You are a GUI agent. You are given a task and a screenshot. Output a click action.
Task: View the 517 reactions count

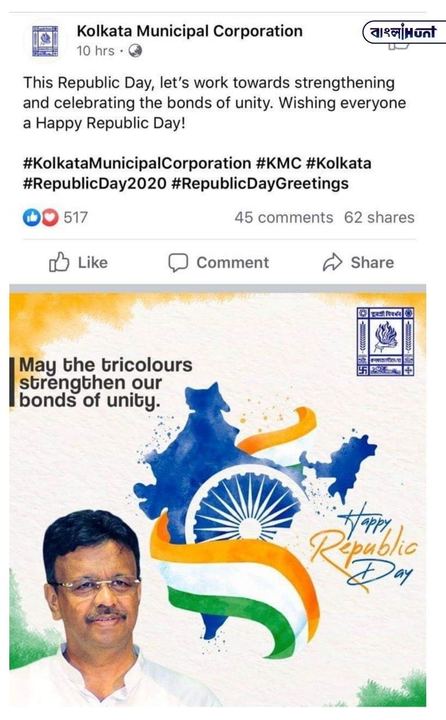[x=75, y=217]
